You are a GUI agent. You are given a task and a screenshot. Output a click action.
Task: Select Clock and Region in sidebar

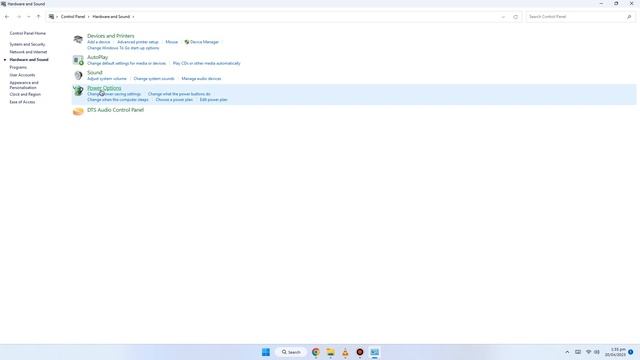click(x=25, y=94)
